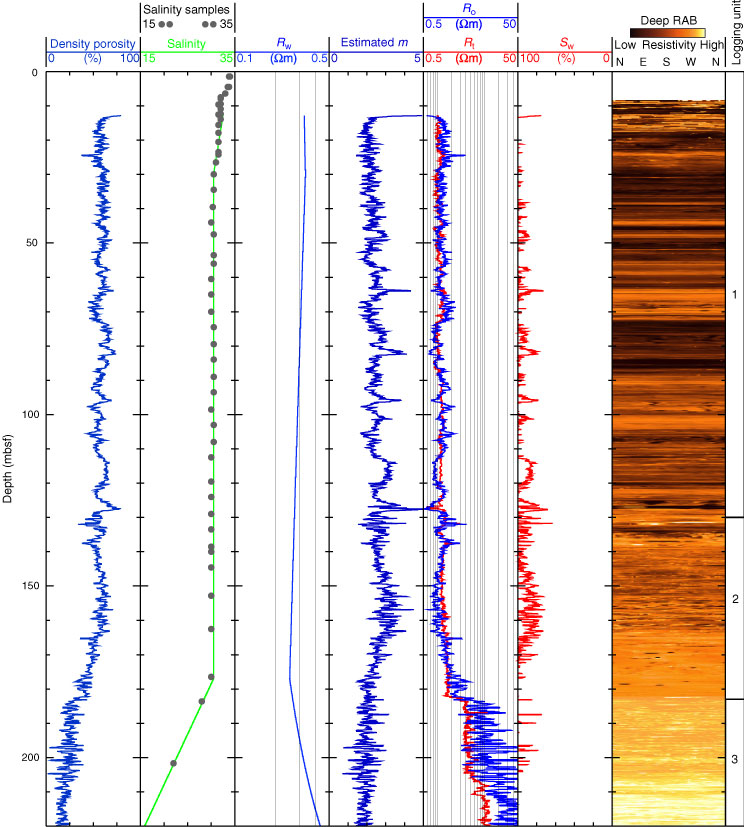Select logging unit 3 label
Viewport: 744px width, 827px height.
click(x=735, y=761)
